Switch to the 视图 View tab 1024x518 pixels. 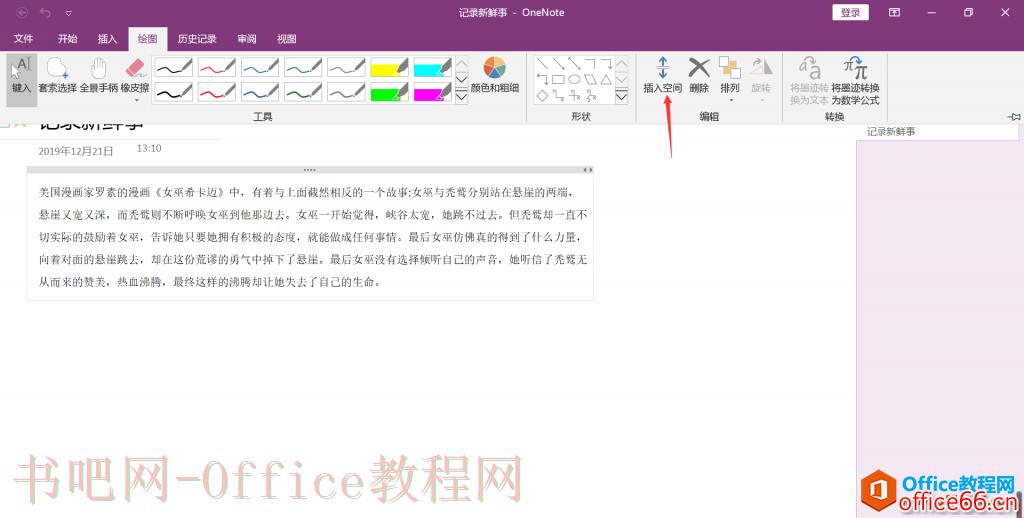(x=287, y=39)
